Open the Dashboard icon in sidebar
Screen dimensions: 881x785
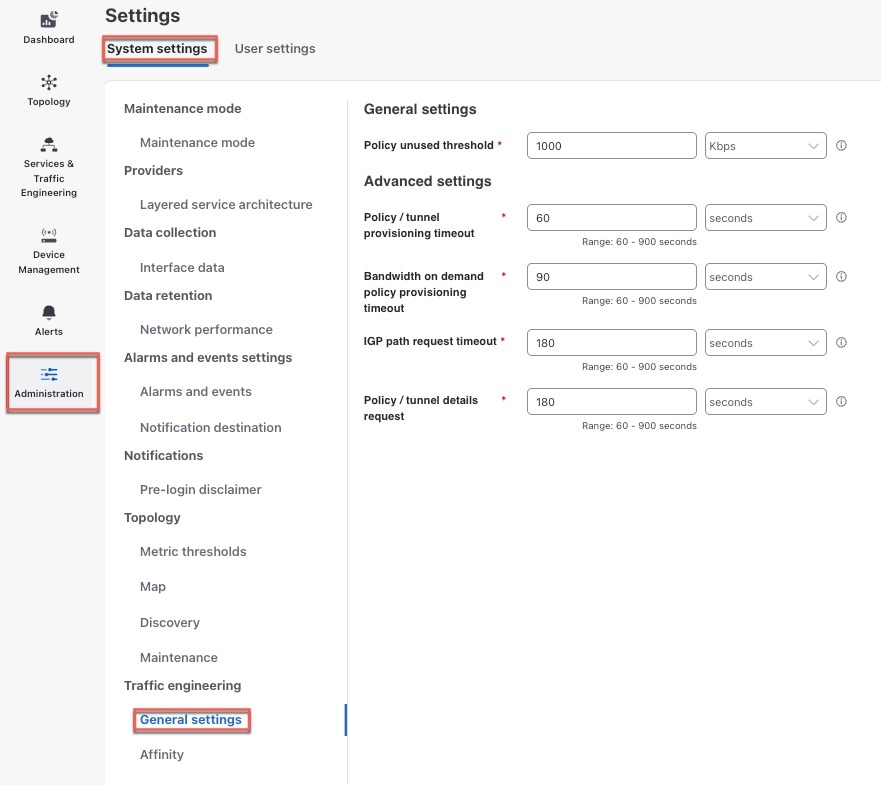49,20
